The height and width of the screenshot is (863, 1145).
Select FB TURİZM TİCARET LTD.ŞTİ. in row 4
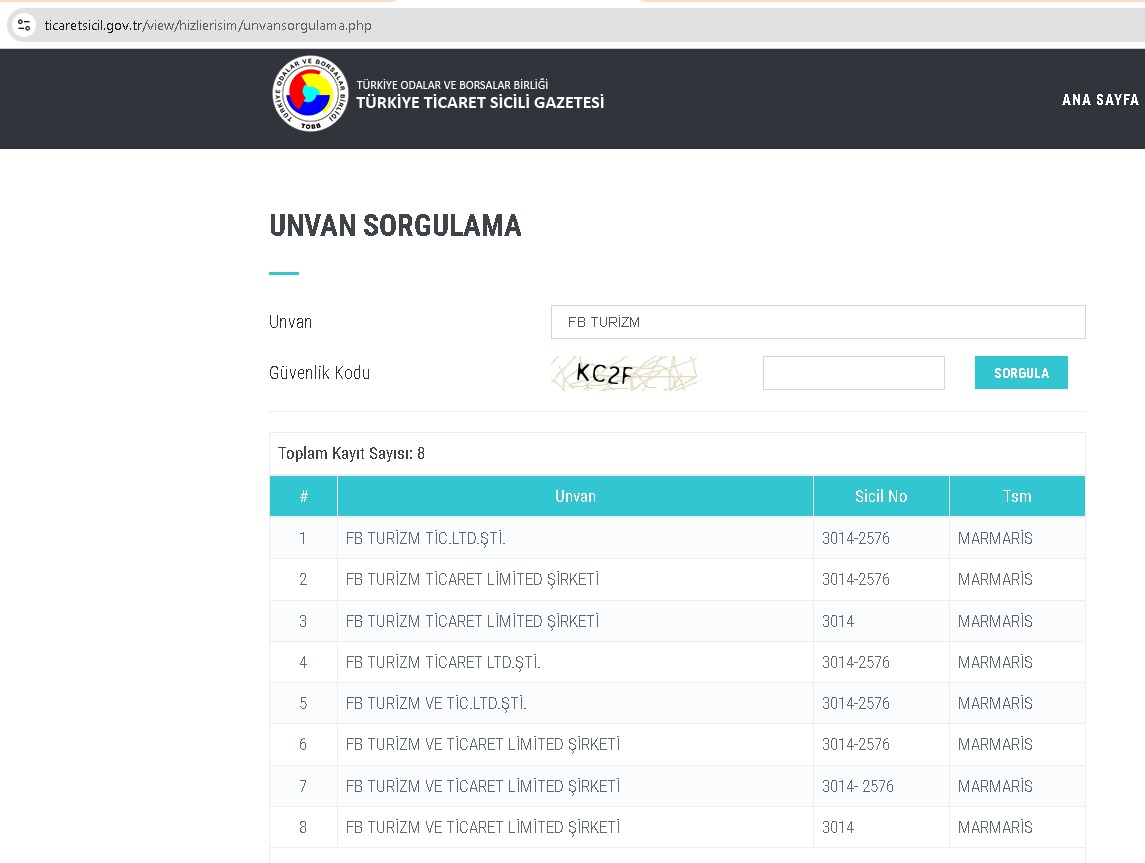tap(443, 662)
